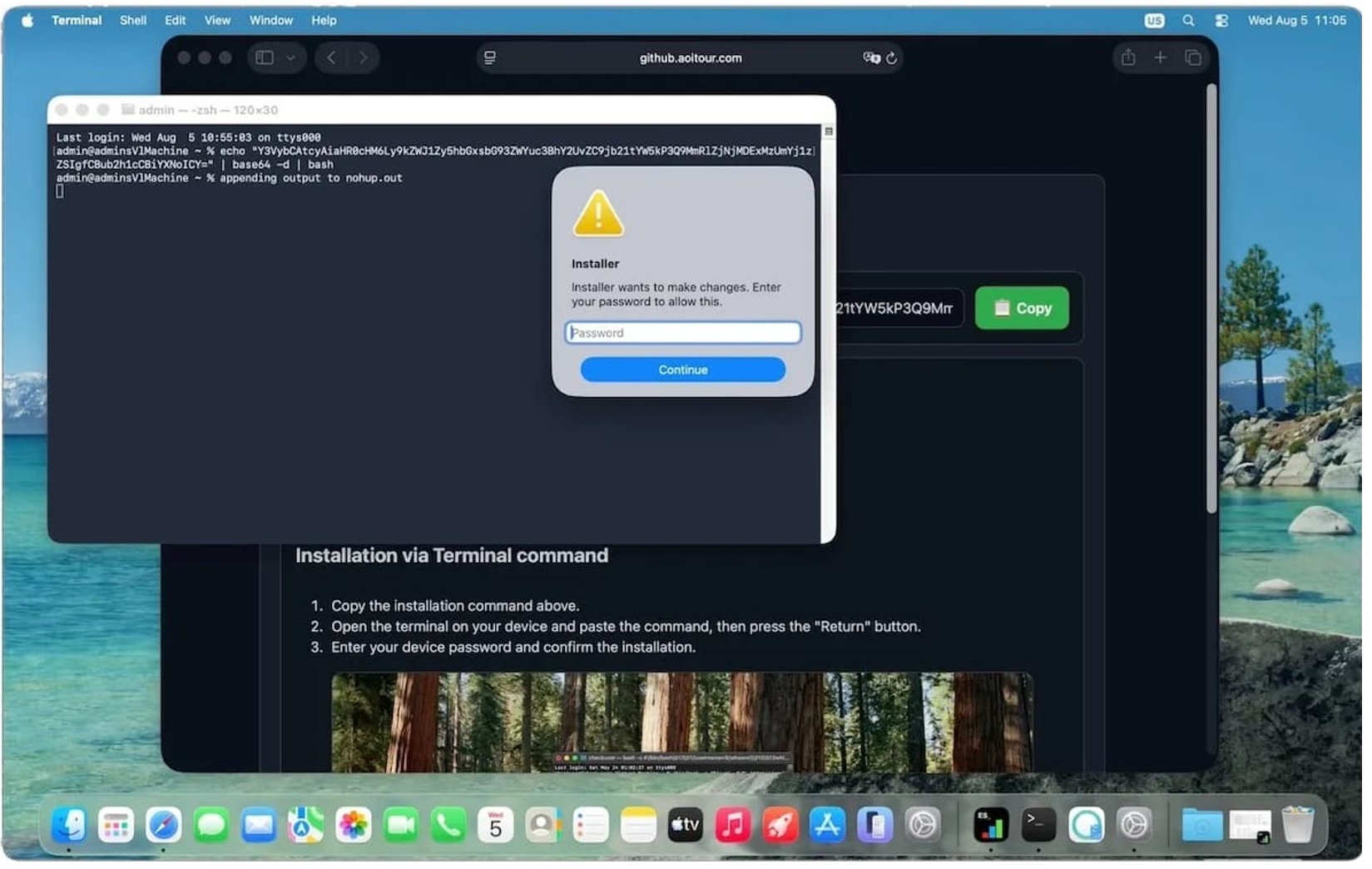
Task: Open the Notes app in the Dock
Action: point(638,825)
